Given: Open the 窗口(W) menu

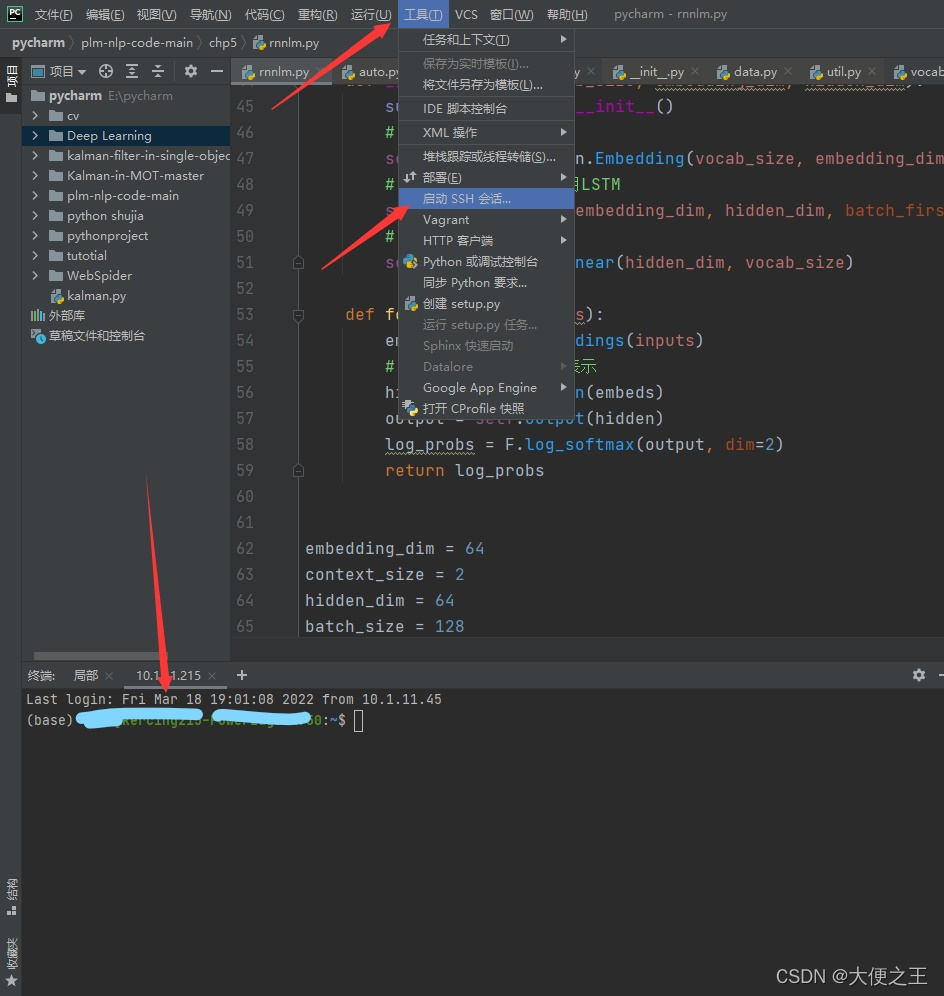Looking at the screenshot, I should (x=511, y=14).
